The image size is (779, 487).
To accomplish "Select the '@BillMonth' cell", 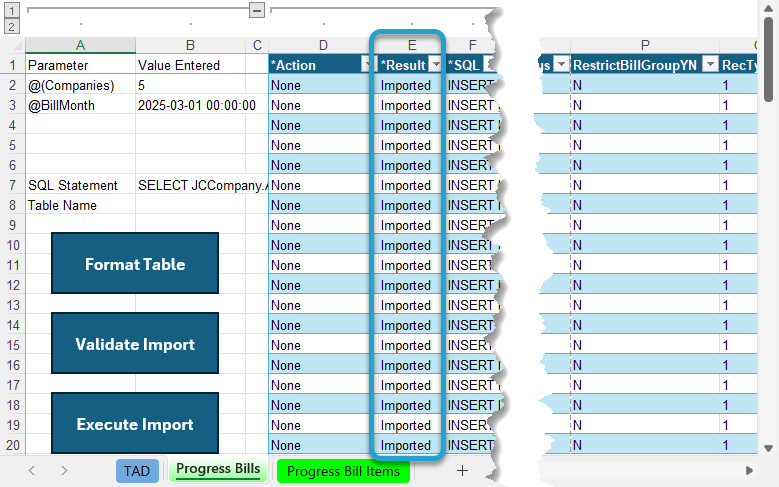I will pyautogui.click(x=80, y=105).
